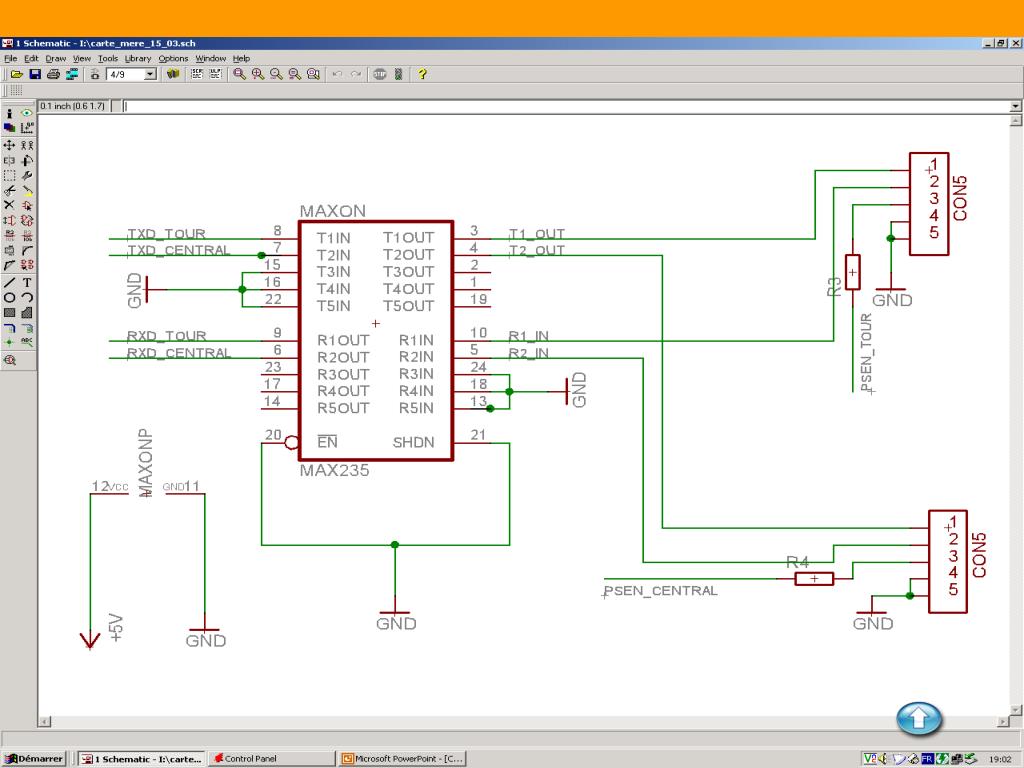Click the Démarrer start button

(35, 759)
